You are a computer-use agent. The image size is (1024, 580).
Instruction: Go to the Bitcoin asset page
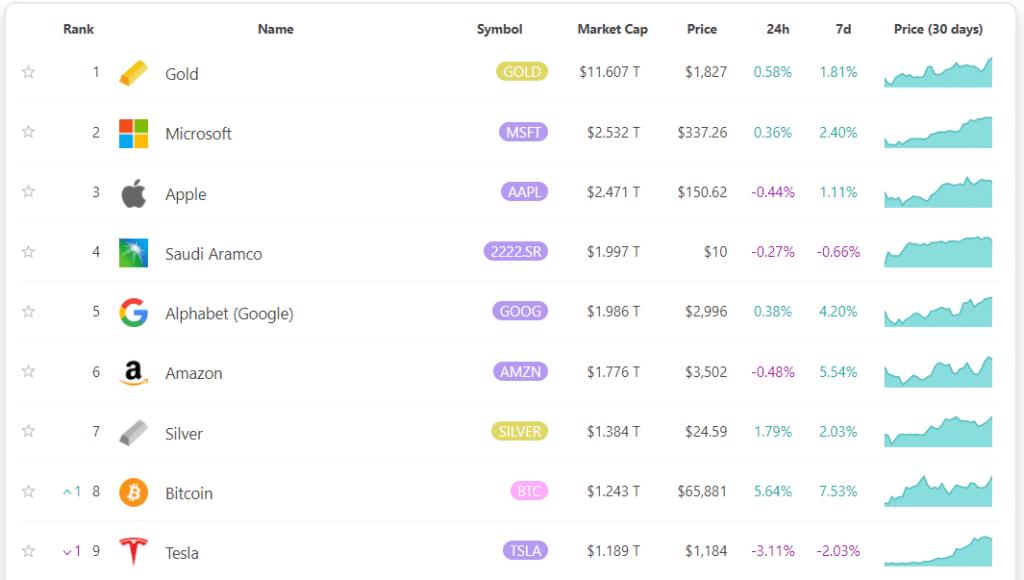[x=189, y=493]
